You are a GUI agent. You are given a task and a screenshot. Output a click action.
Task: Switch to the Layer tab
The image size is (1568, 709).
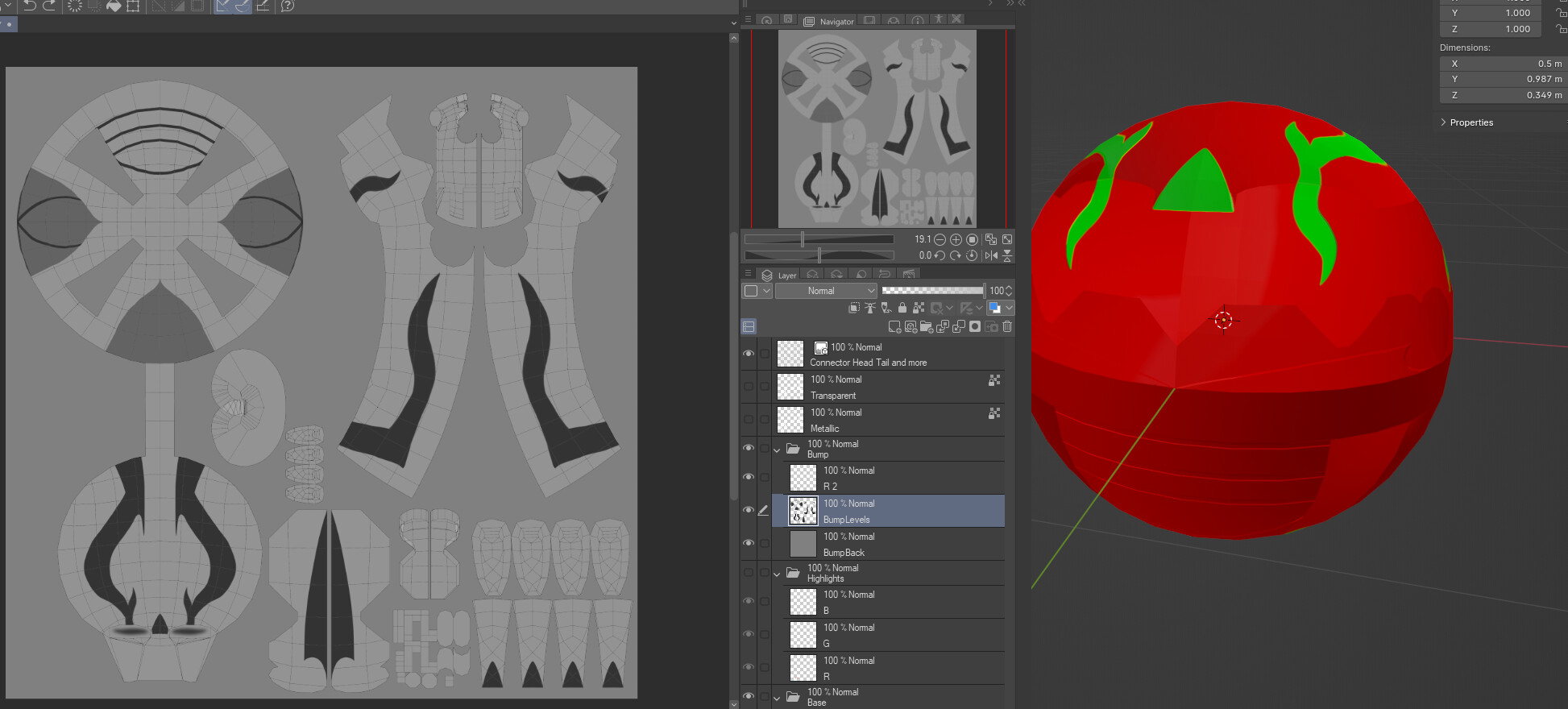(779, 275)
